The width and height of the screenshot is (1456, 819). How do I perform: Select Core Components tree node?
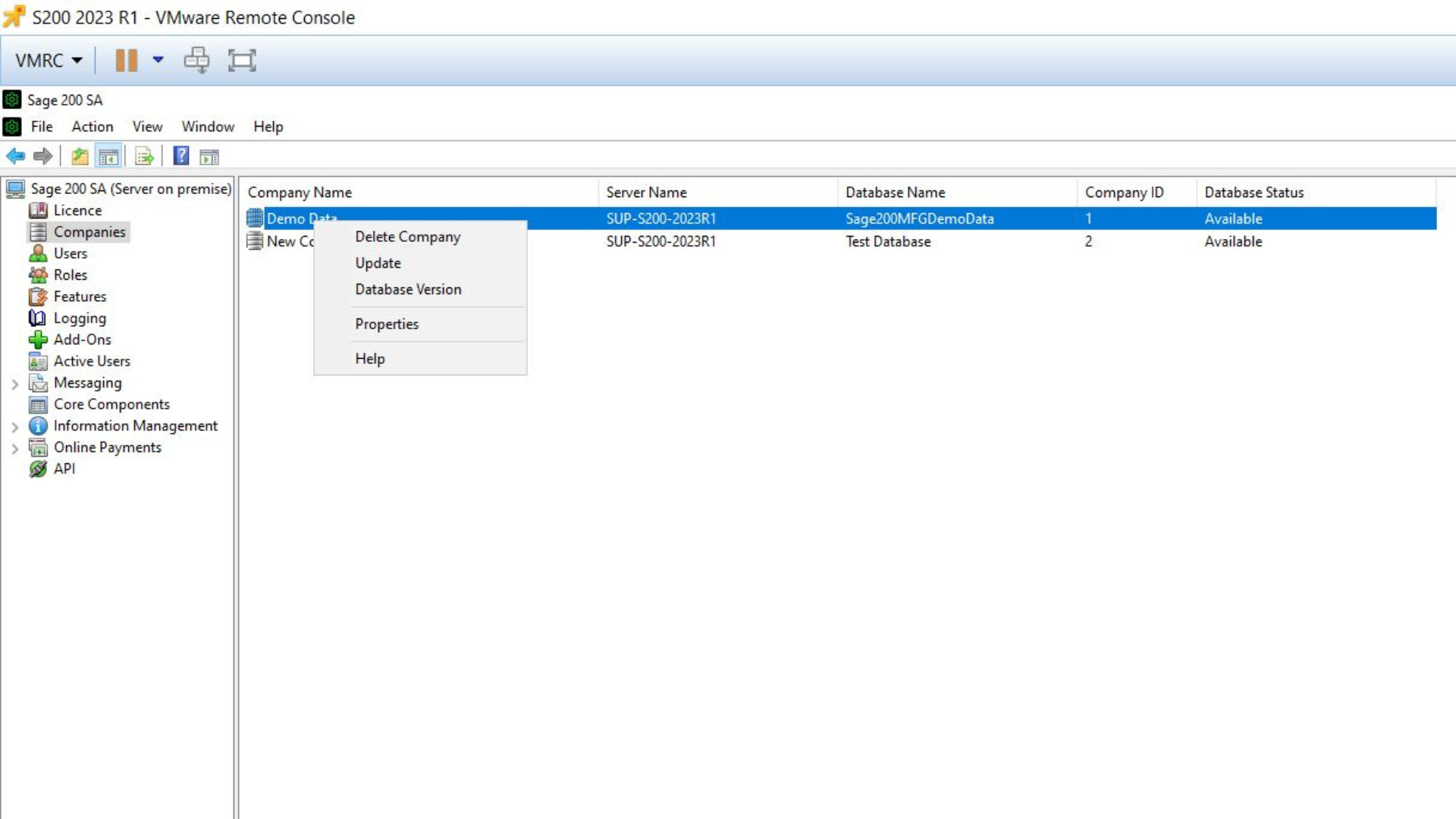pyautogui.click(x=111, y=404)
